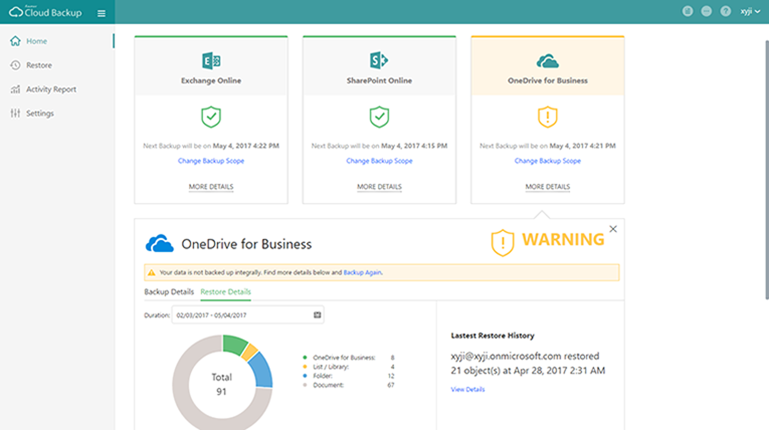The width and height of the screenshot is (769, 430).
Task: Open the xyji user dropdown
Action: tap(750, 11)
